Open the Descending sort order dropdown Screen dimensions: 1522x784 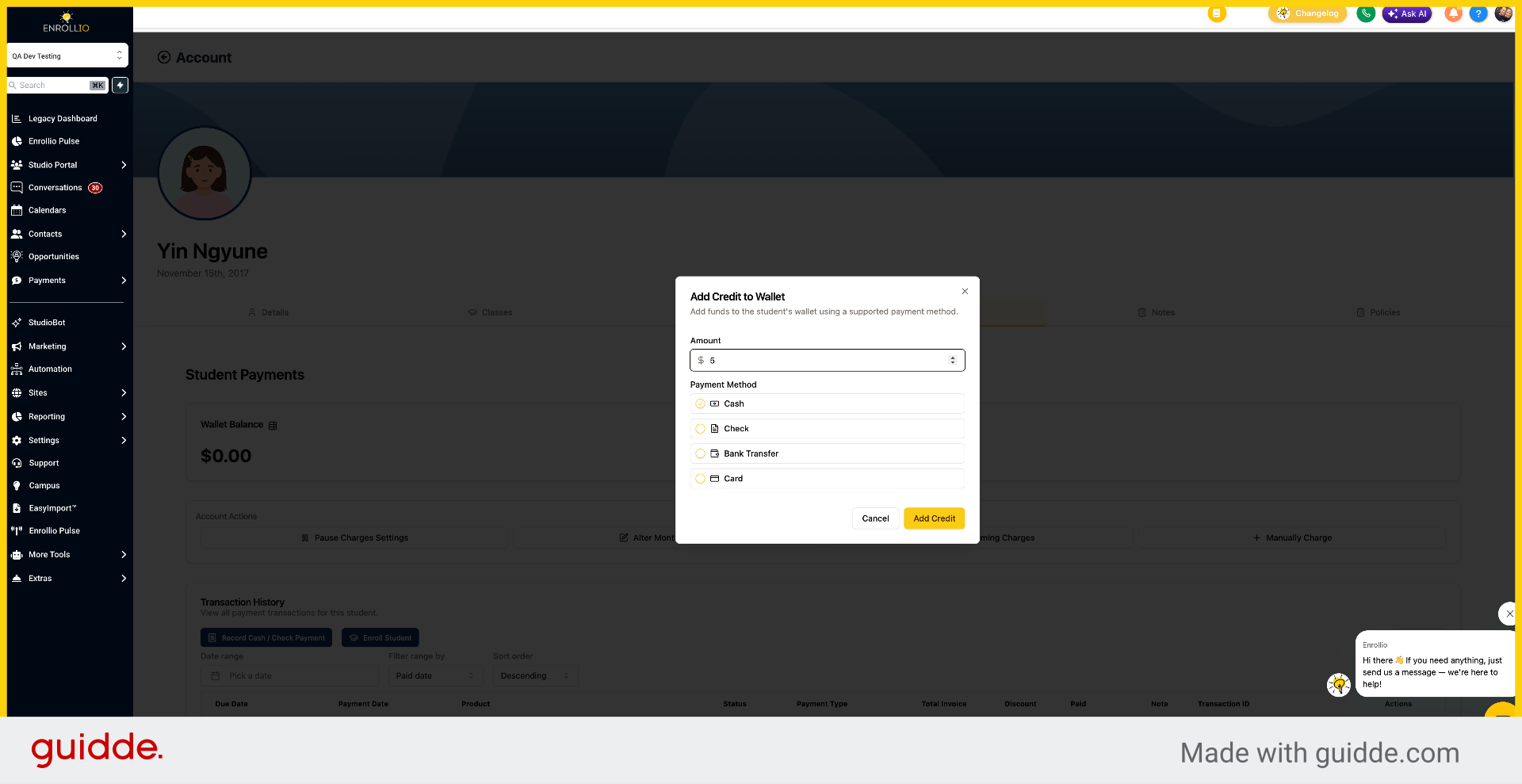click(535, 676)
